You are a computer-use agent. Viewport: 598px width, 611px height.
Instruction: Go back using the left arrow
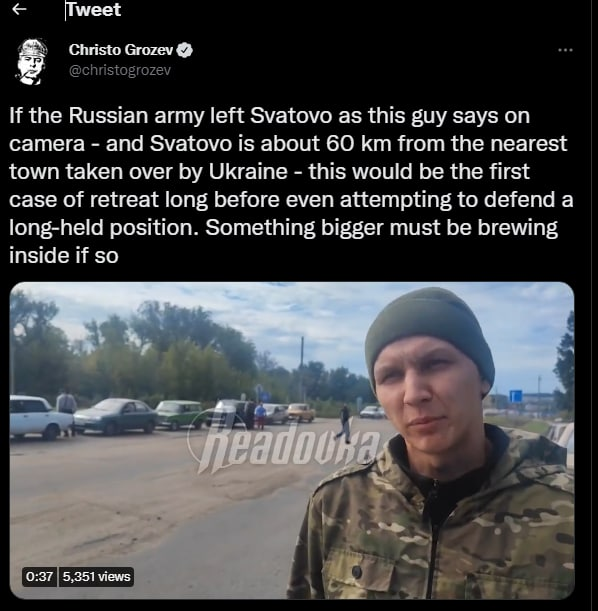click(x=19, y=9)
